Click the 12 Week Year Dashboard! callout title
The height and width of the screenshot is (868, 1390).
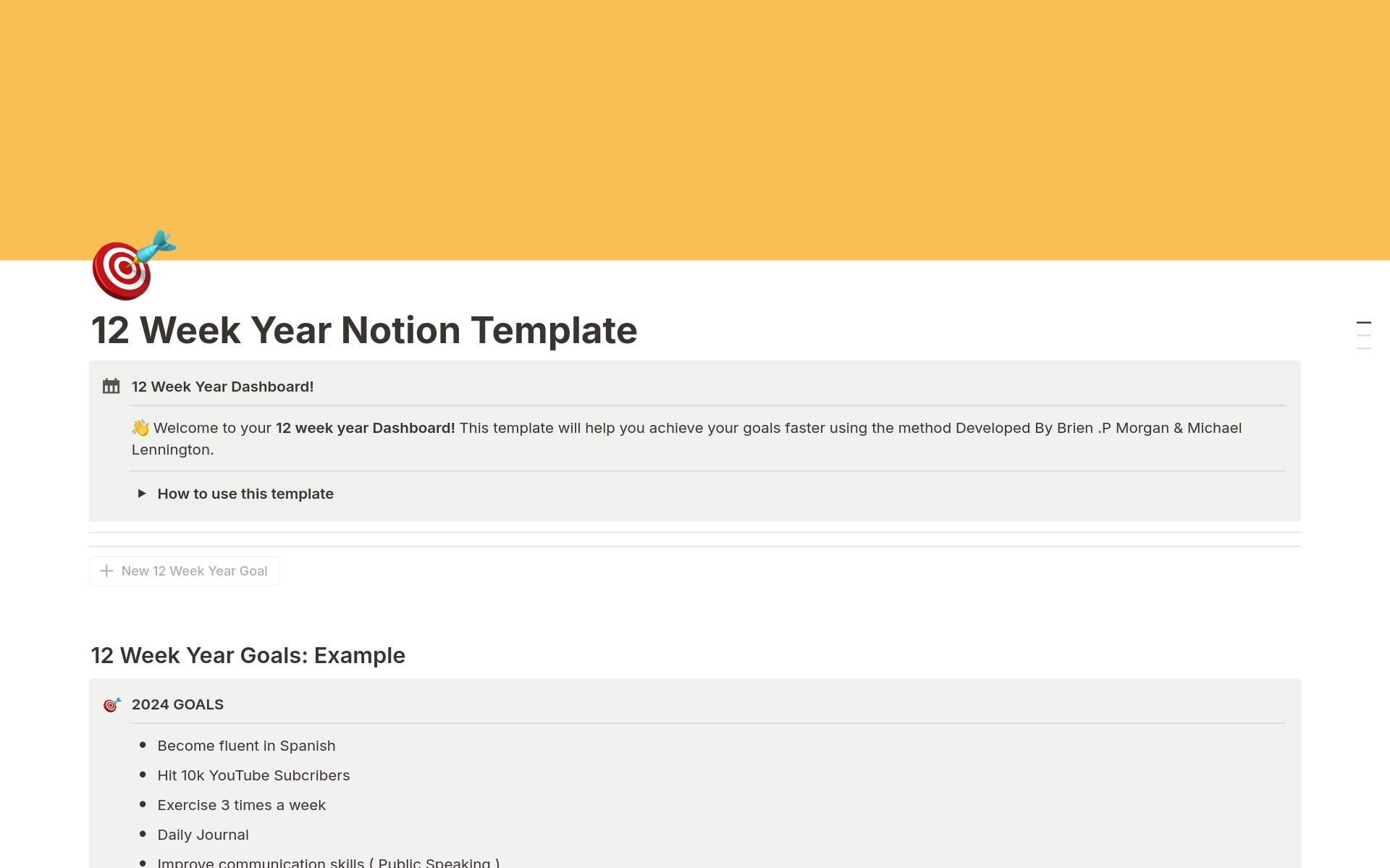point(222,387)
